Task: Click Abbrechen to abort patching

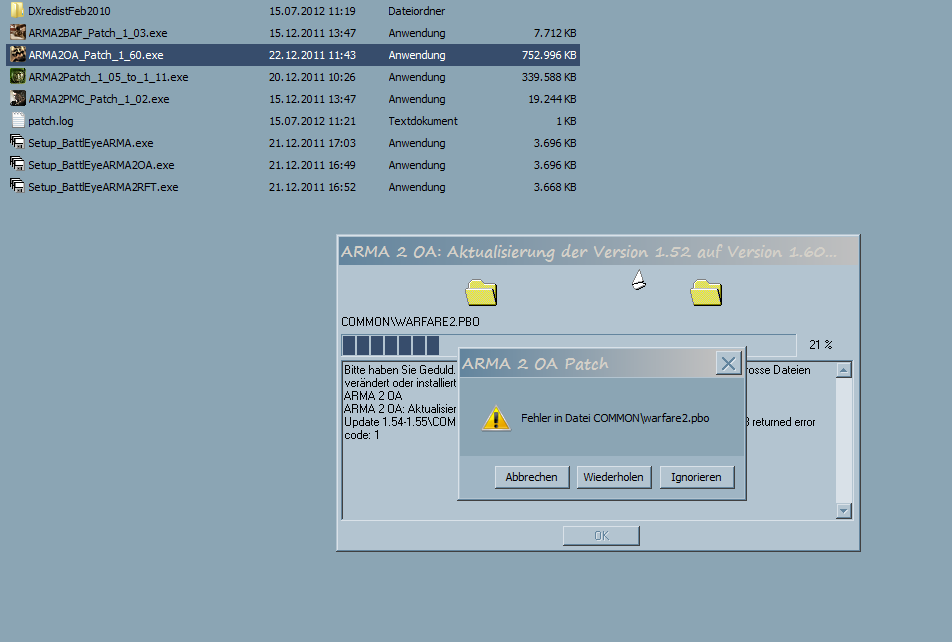Action: click(x=532, y=477)
